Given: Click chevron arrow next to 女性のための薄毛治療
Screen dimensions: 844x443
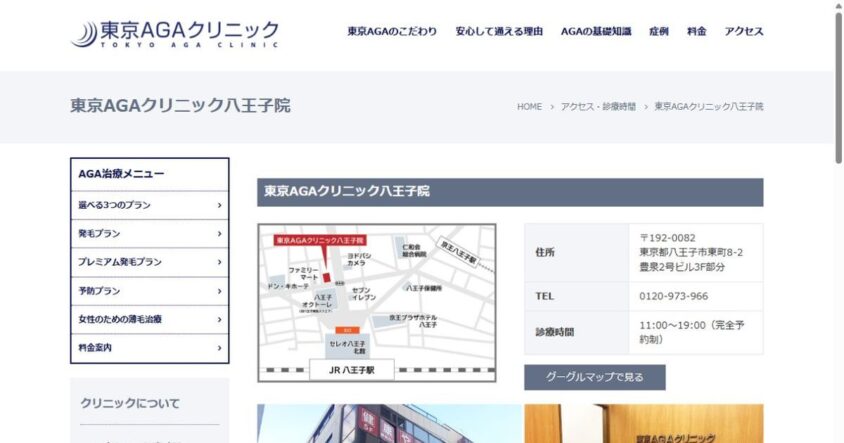Looking at the screenshot, I should 219,320.
